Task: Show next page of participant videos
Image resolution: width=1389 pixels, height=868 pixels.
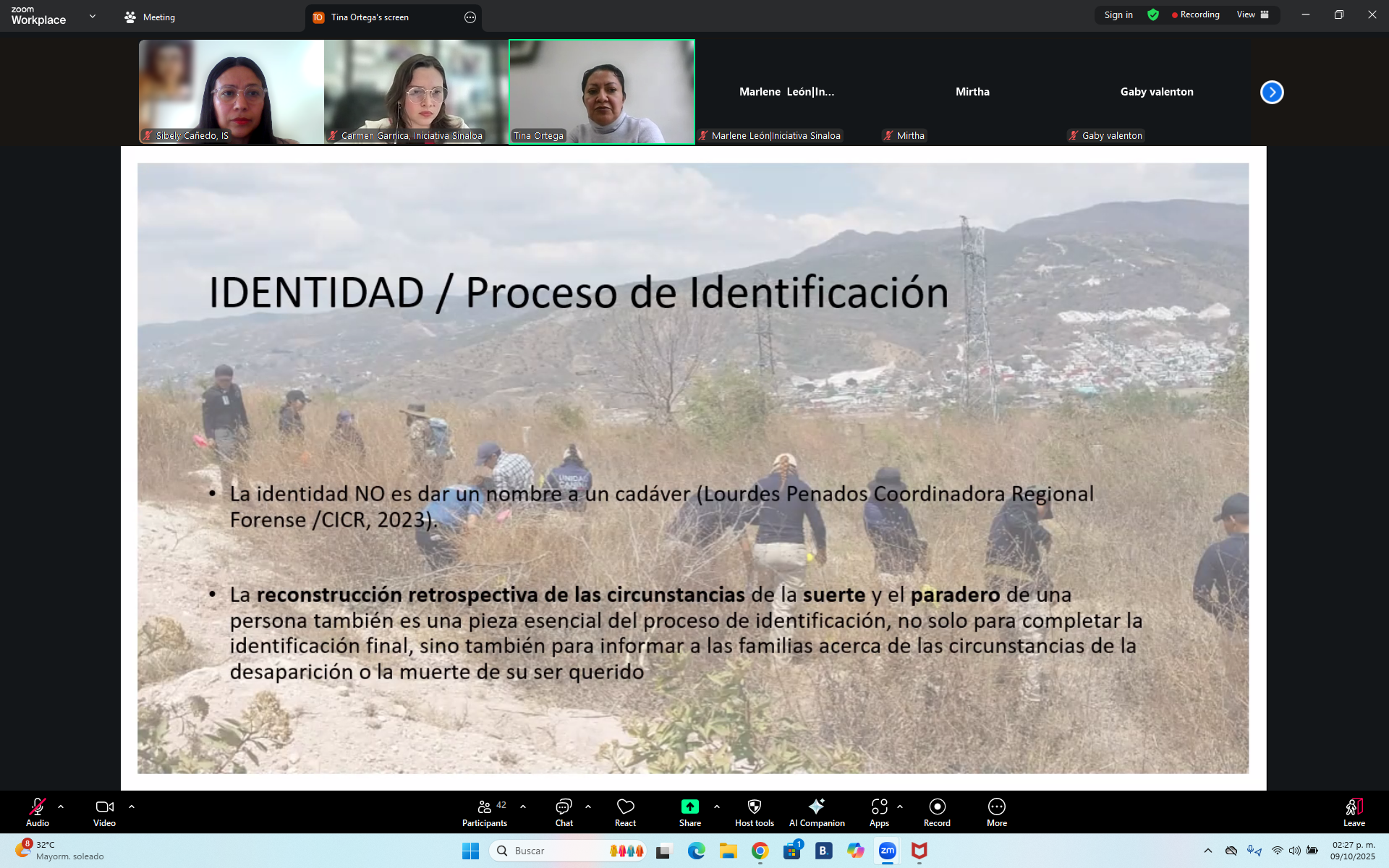Action: coord(1271,92)
